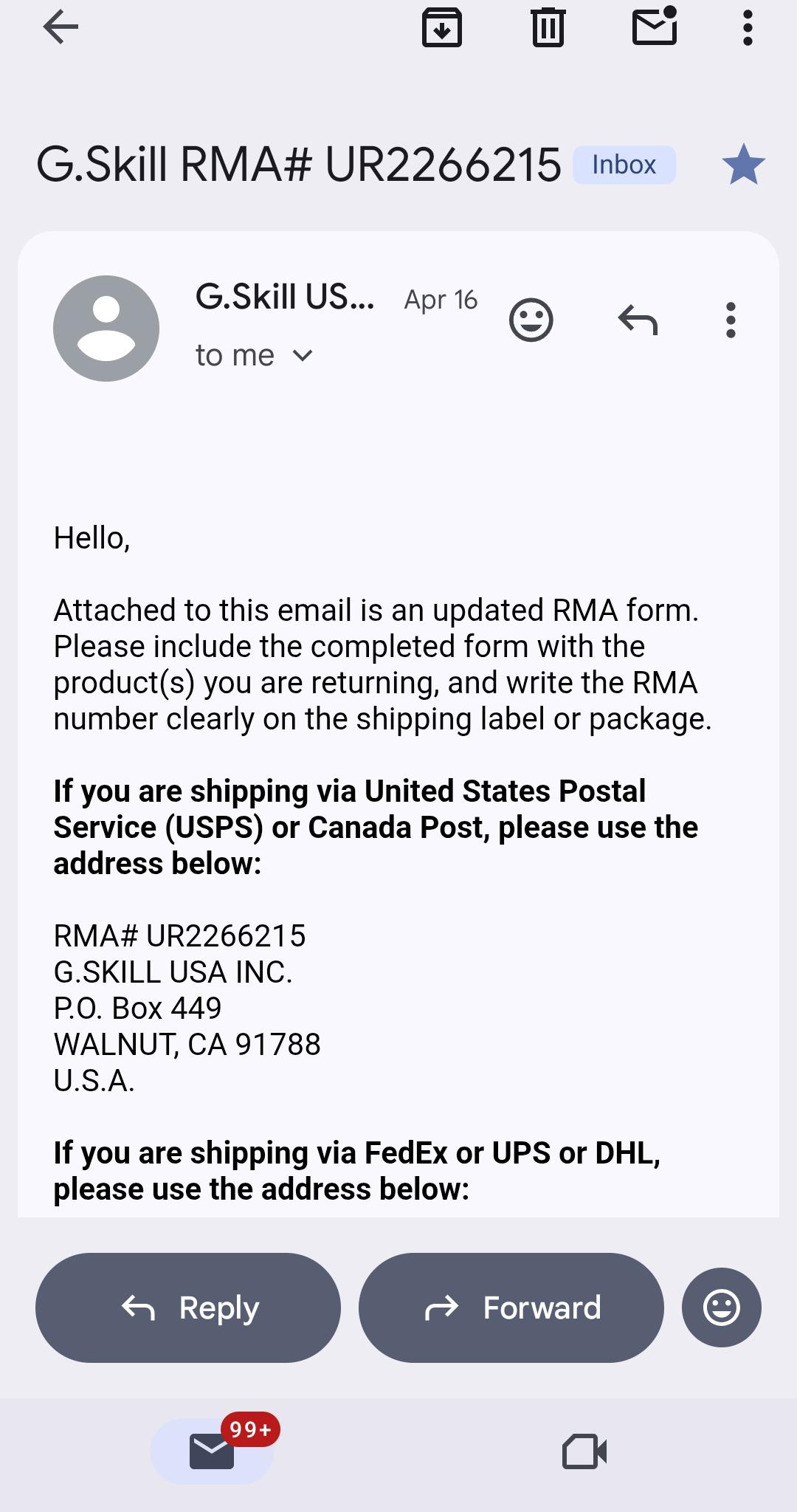Switch to the Meet video tab

coord(584,1451)
